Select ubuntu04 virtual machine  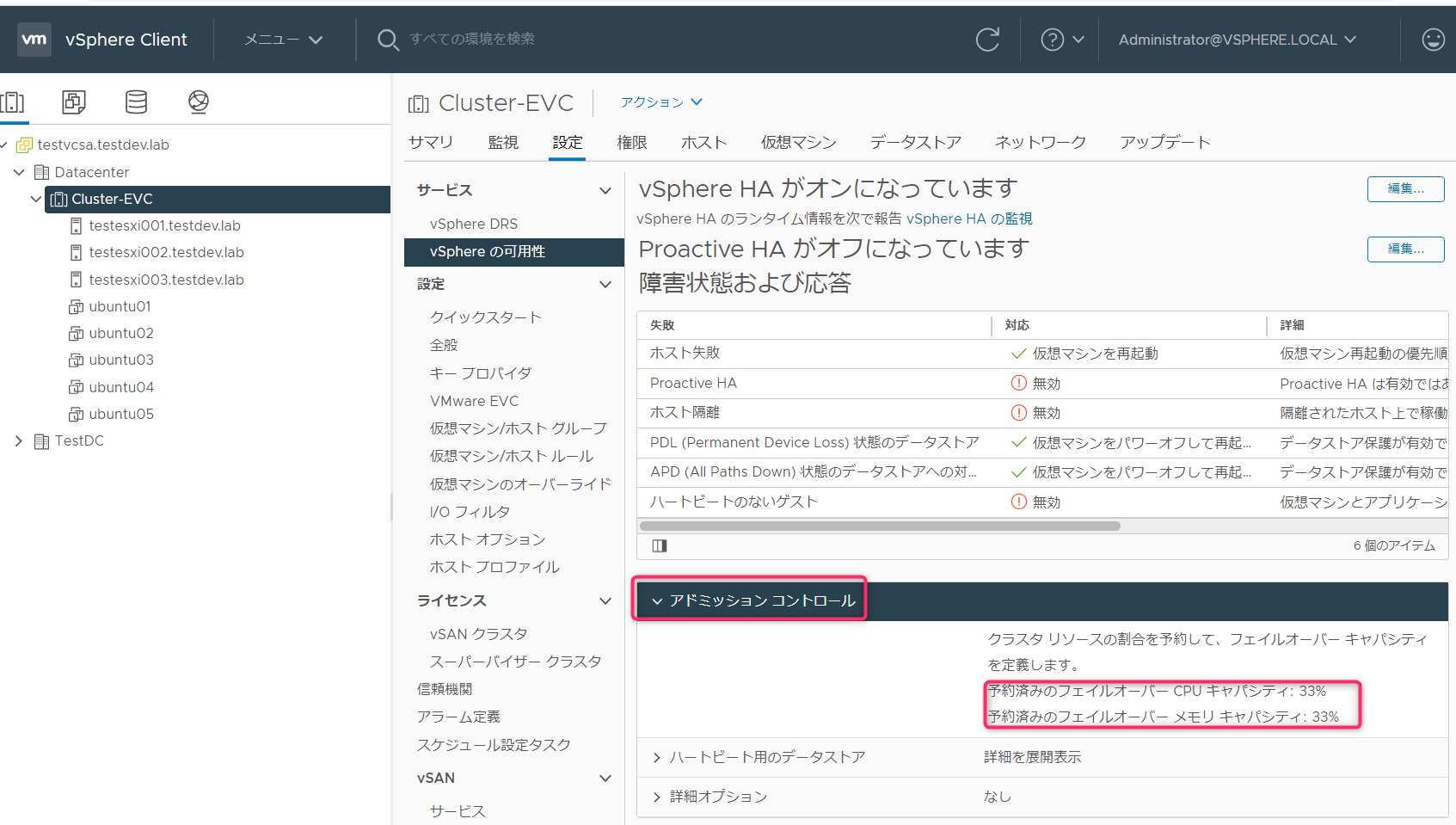[x=120, y=387]
